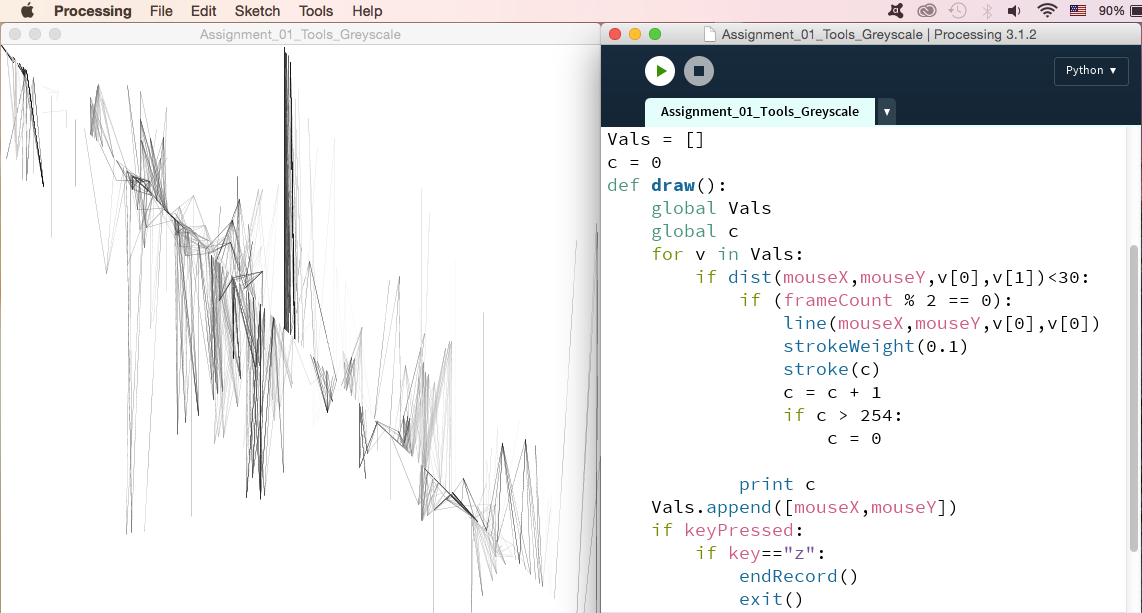Select the Assignment_01_Tools_Greyscale tab
The width and height of the screenshot is (1142, 613).
(x=760, y=111)
